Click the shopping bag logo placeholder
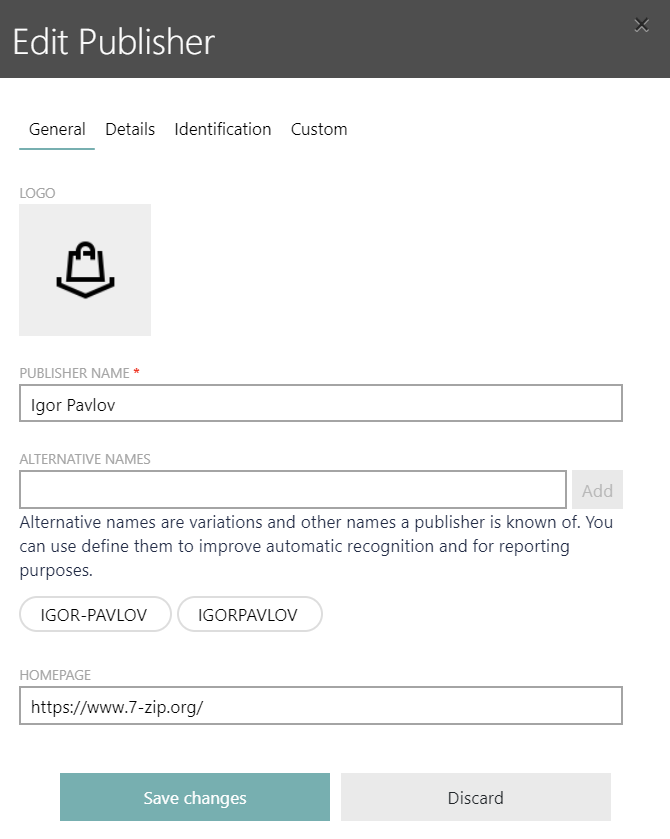Screen dimensions: 670x839 click(x=85, y=269)
